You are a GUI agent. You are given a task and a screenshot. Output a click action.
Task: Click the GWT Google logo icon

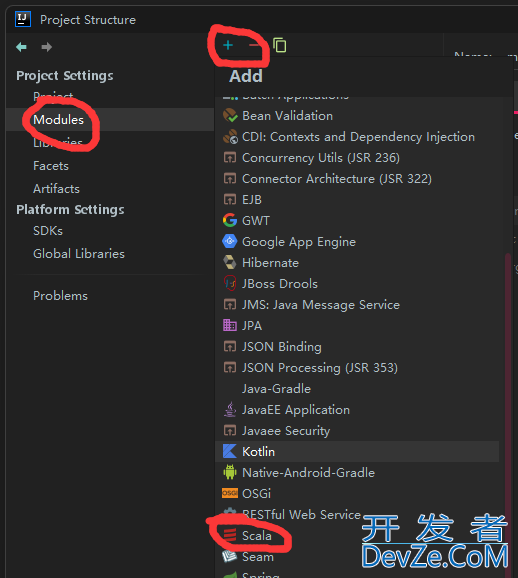230,220
